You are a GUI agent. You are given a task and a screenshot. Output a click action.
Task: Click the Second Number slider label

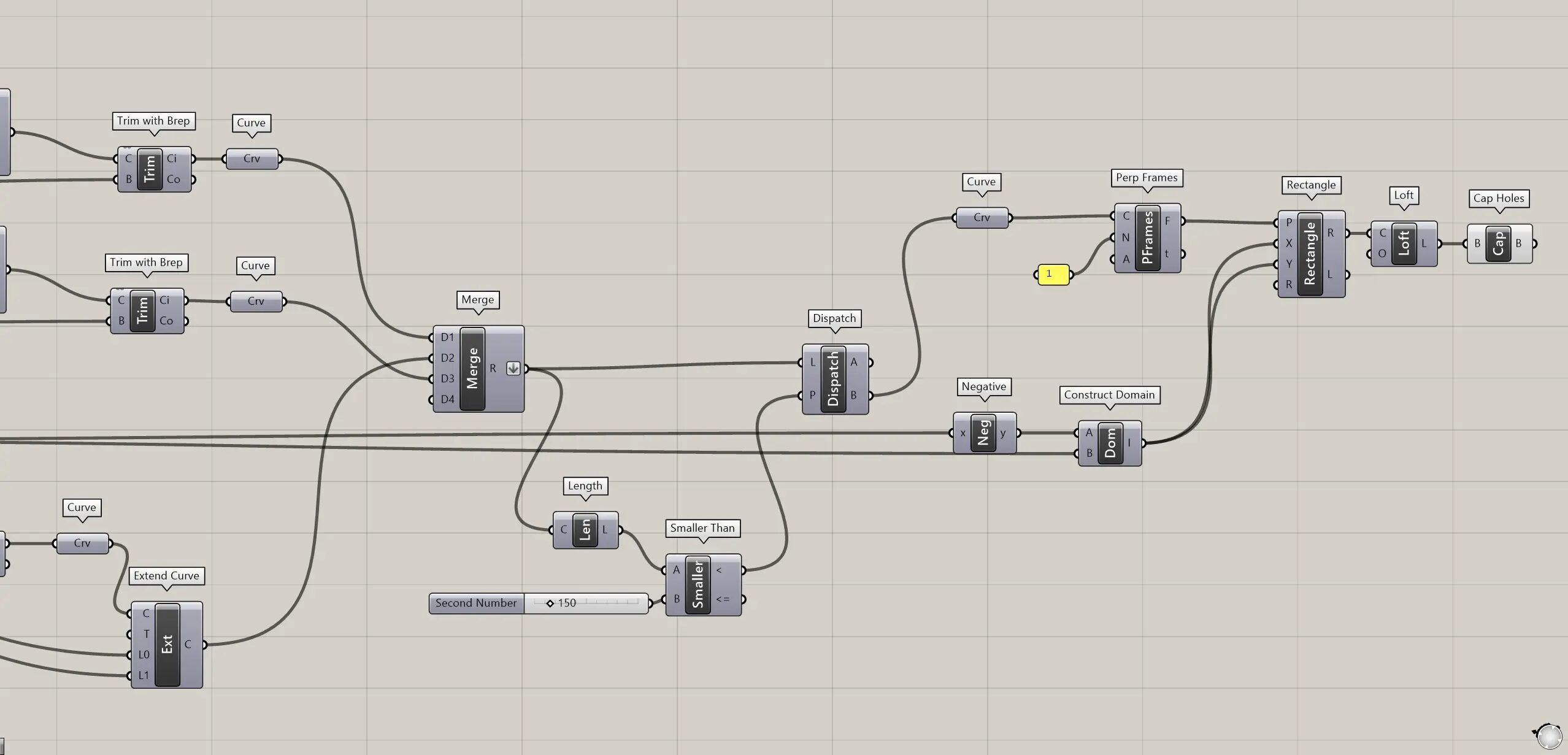click(476, 604)
